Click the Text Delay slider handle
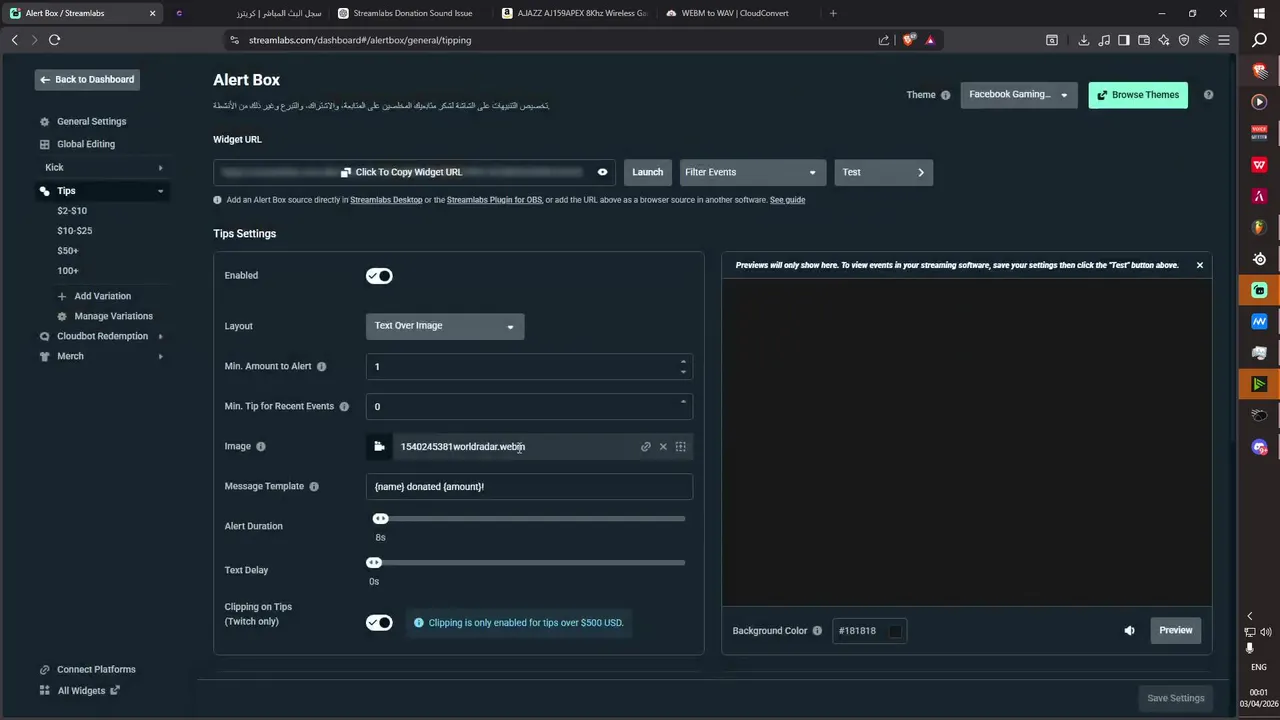This screenshot has height=720, width=1280. point(374,563)
